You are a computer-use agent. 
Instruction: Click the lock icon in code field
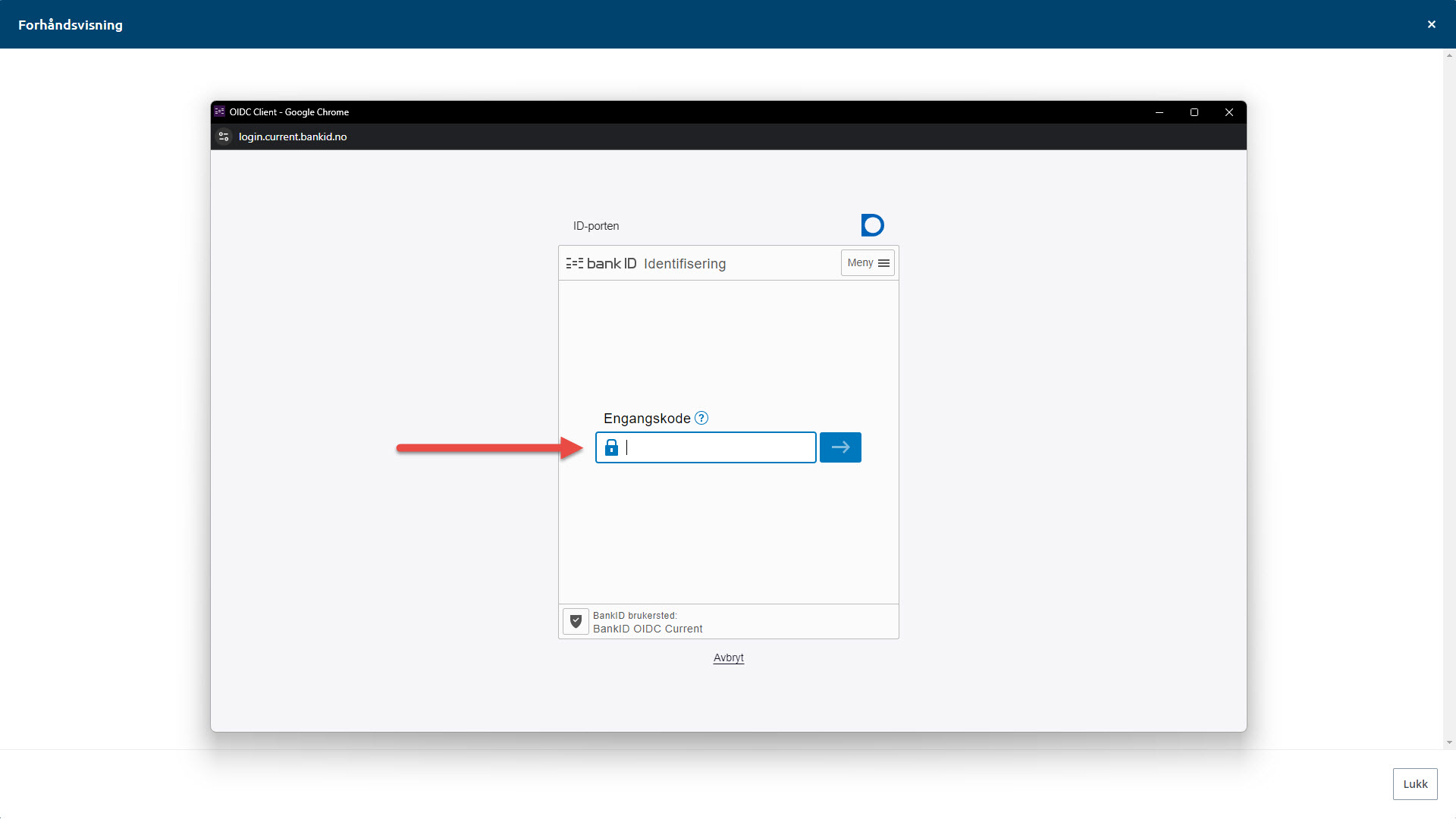coord(611,447)
